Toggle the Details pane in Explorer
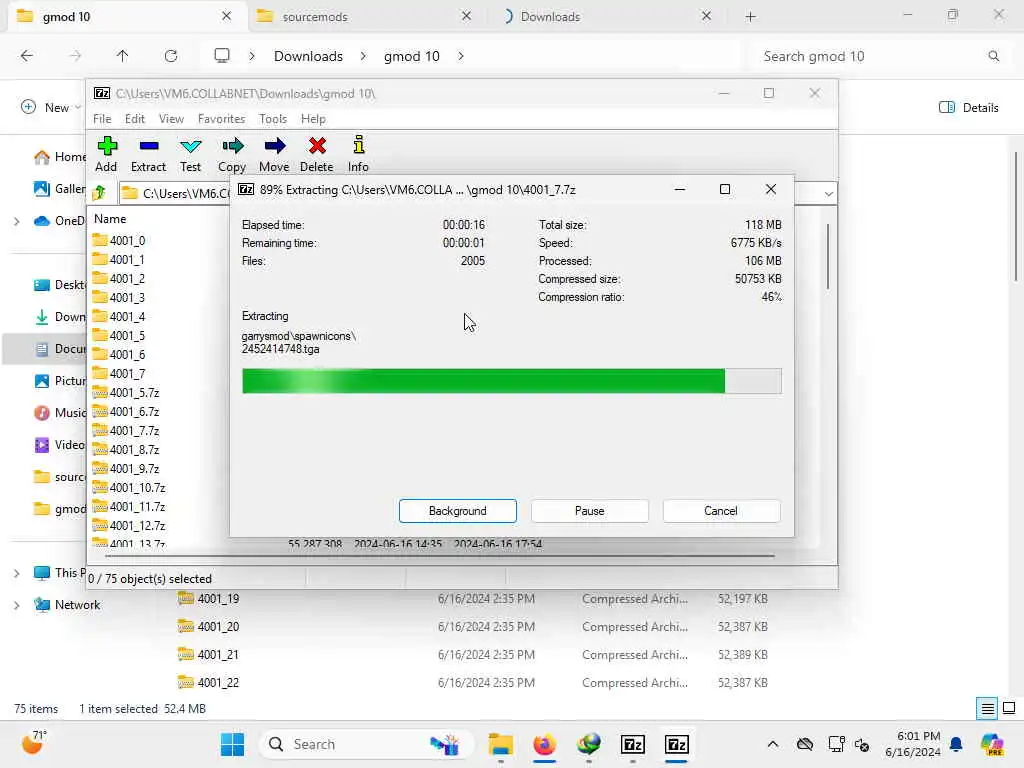This screenshot has width=1024, height=768. [968, 108]
